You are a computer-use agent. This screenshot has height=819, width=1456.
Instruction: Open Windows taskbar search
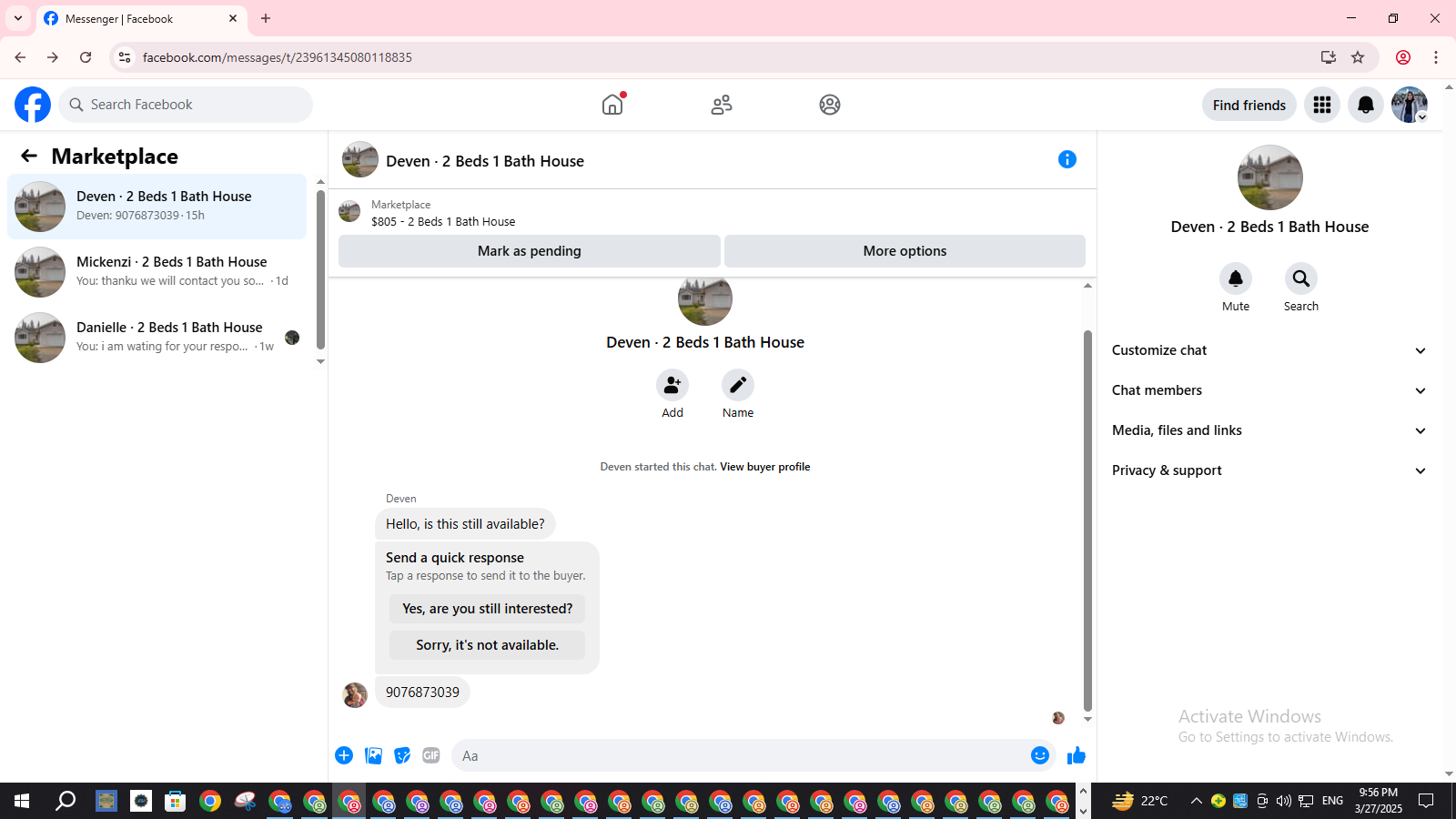point(66,801)
